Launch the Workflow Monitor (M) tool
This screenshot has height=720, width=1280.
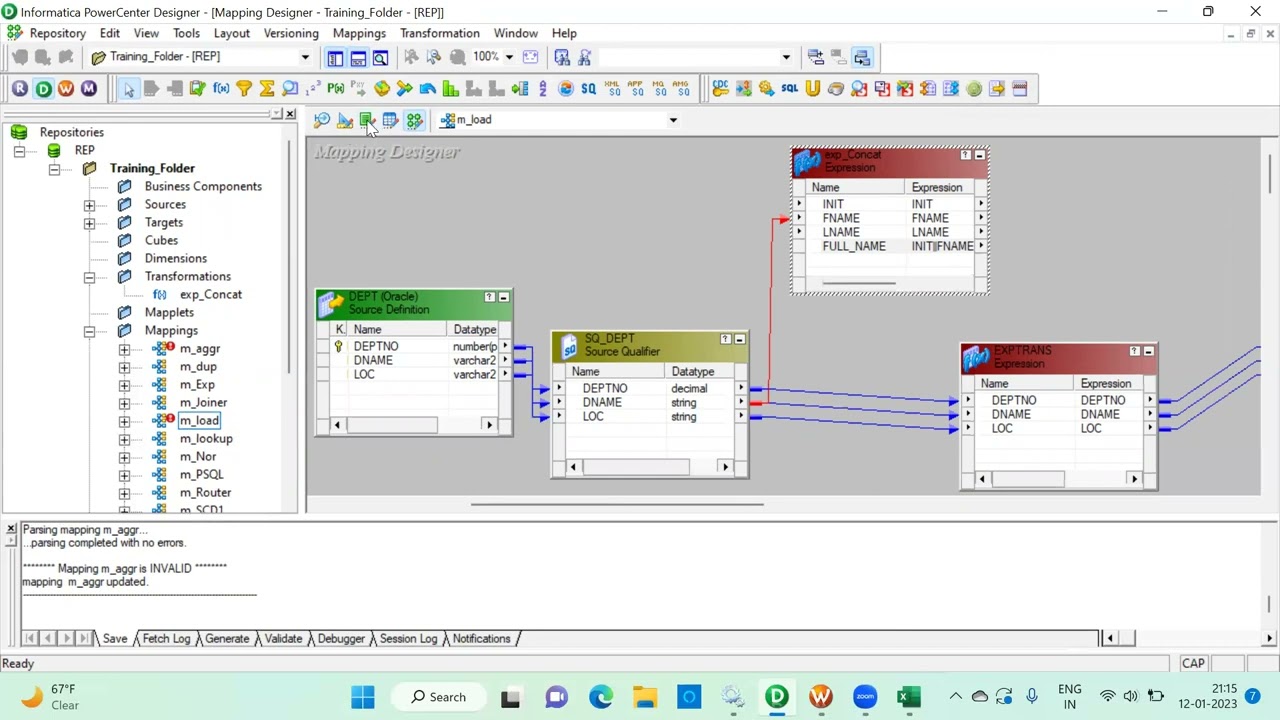click(89, 89)
